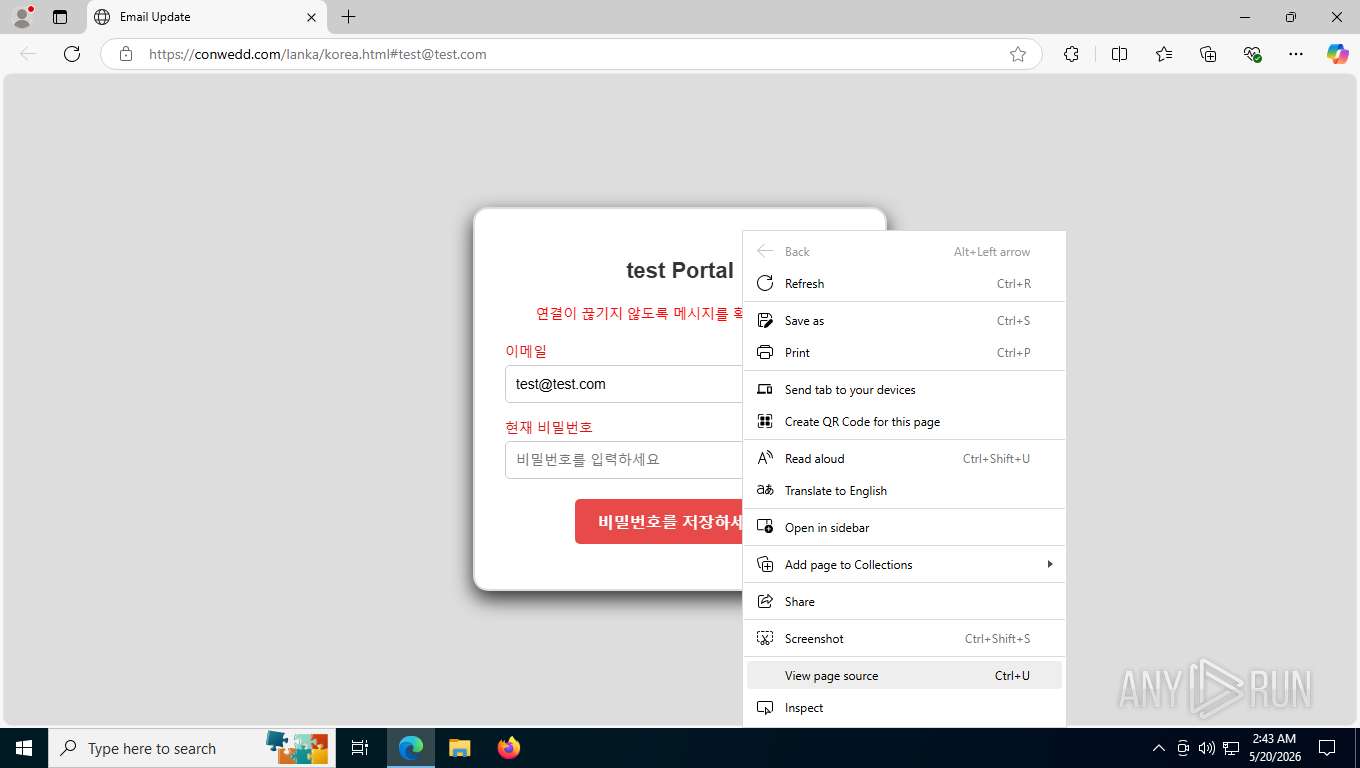Click the taskbar search box
Image resolution: width=1360 pixels, height=768 pixels.
click(x=192, y=748)
